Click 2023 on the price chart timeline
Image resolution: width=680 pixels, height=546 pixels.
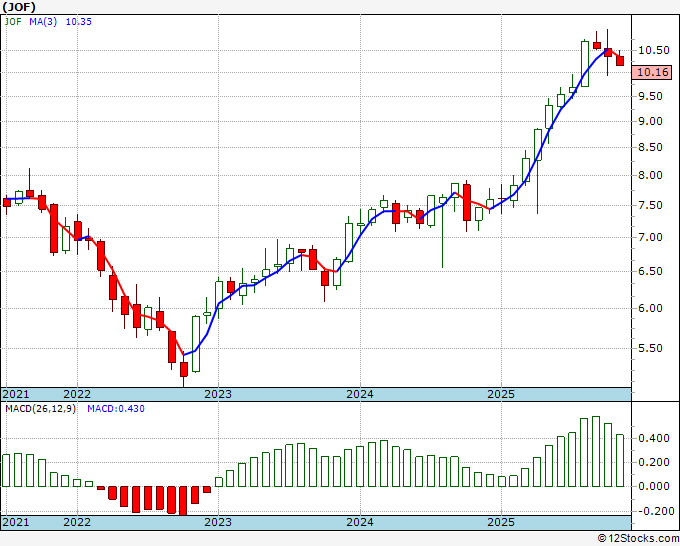(x=218, y=394)
